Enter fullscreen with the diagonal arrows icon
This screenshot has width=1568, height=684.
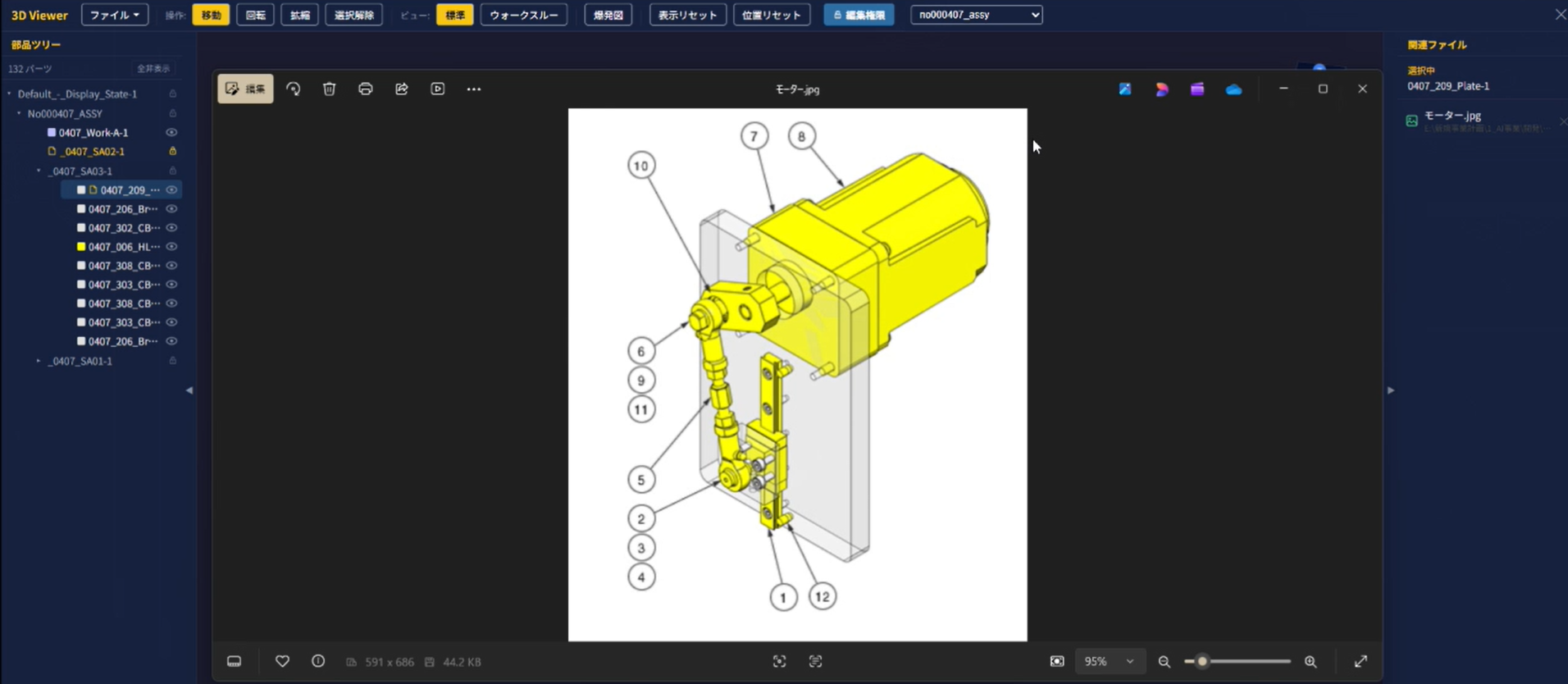pos(1361,661)
